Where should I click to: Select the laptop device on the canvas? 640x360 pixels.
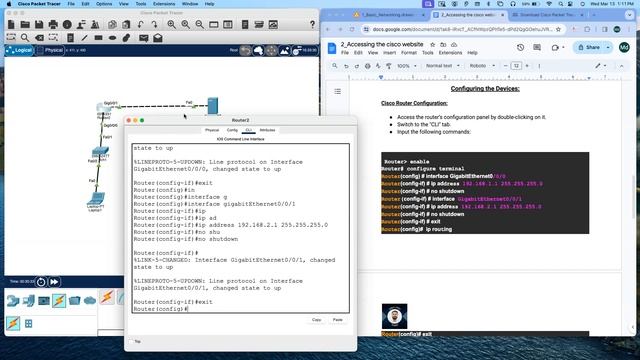[96, 199]
